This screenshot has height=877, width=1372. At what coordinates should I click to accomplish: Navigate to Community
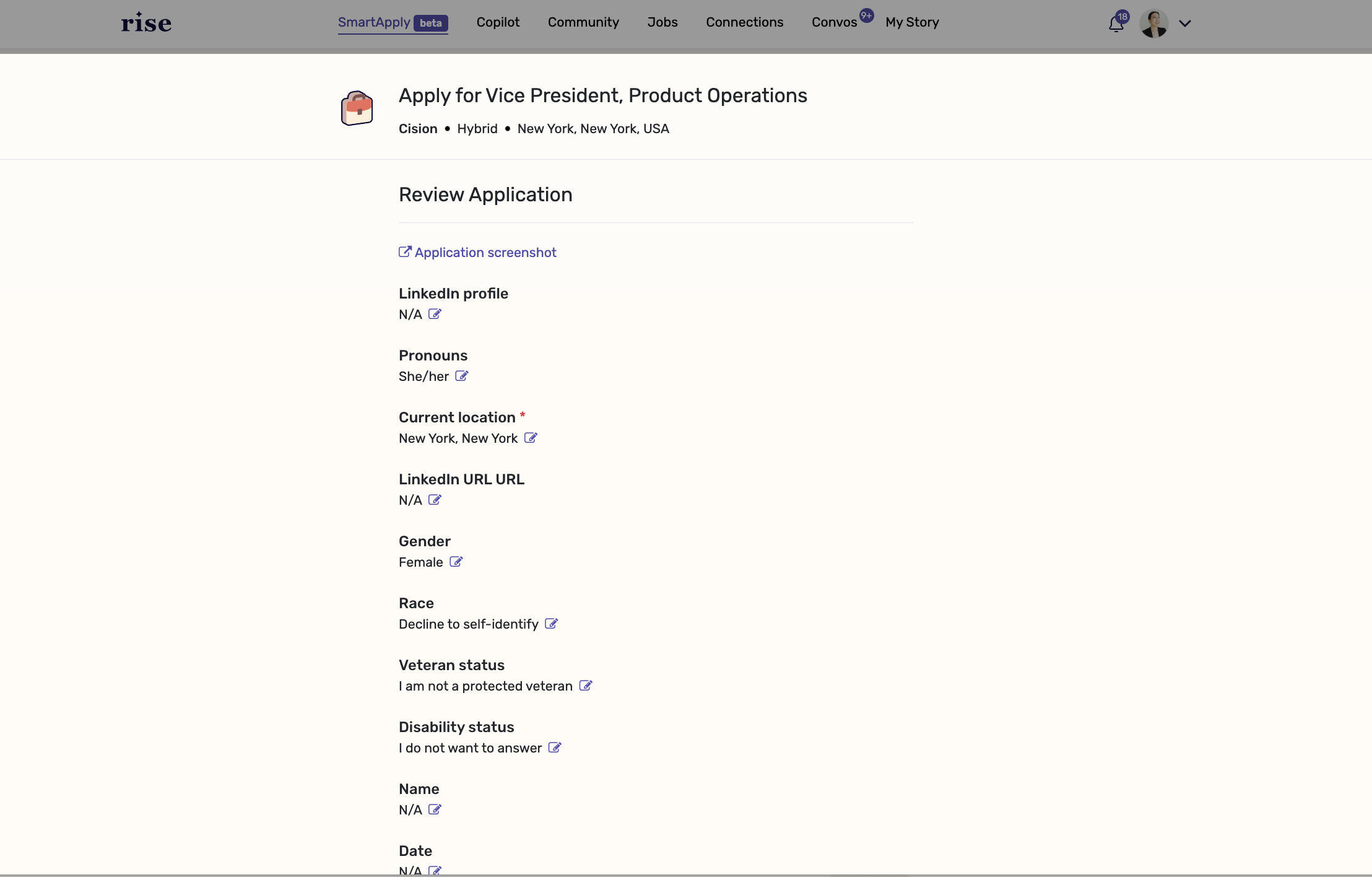tap(583, 22)
